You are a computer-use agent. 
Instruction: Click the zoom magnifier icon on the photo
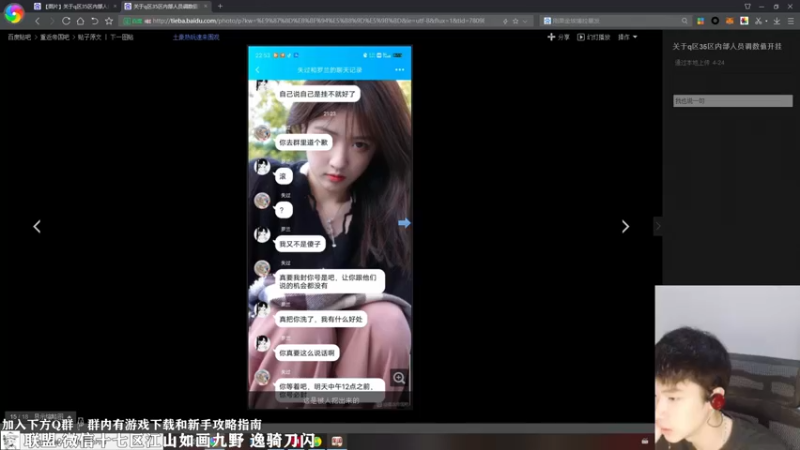(399, 378)
